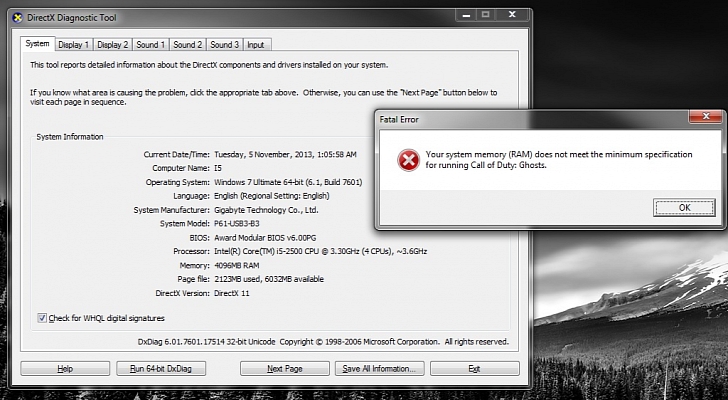Click the red error icon in the dialog
Viewport: 728px width, 400px height.
pos(407,159)
